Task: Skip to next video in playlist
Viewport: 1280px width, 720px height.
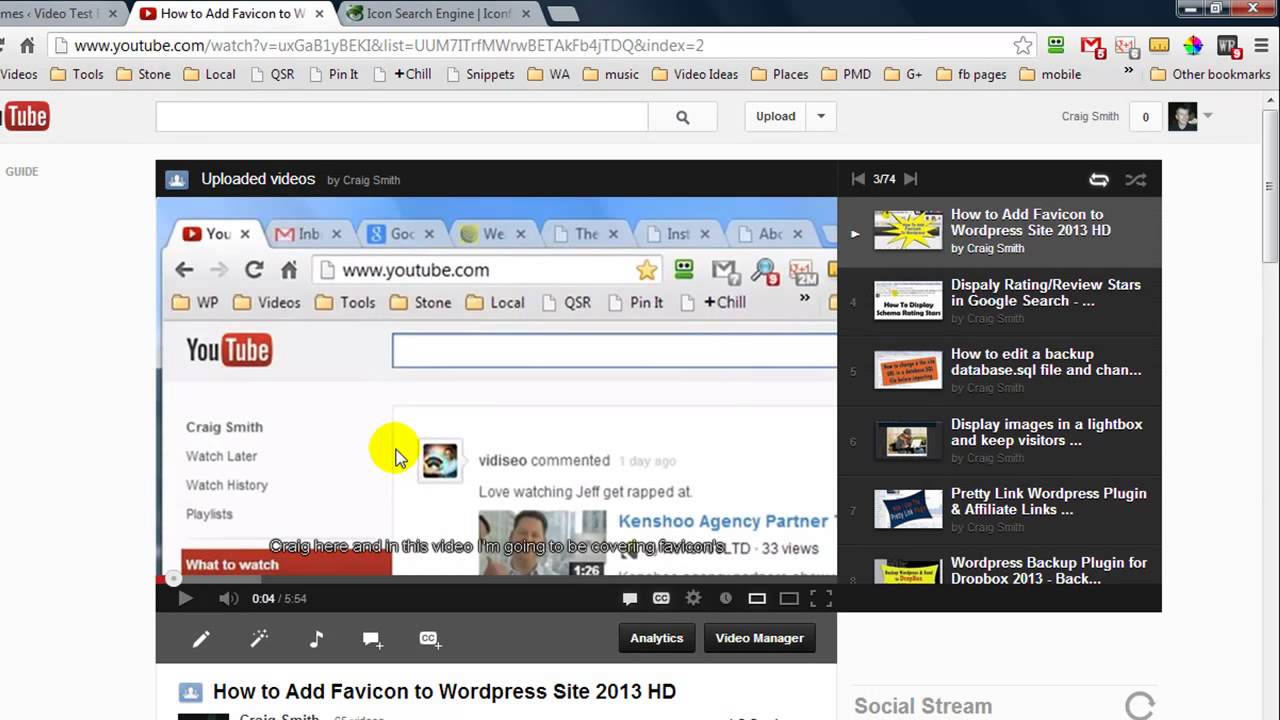Action: point(910,179)
